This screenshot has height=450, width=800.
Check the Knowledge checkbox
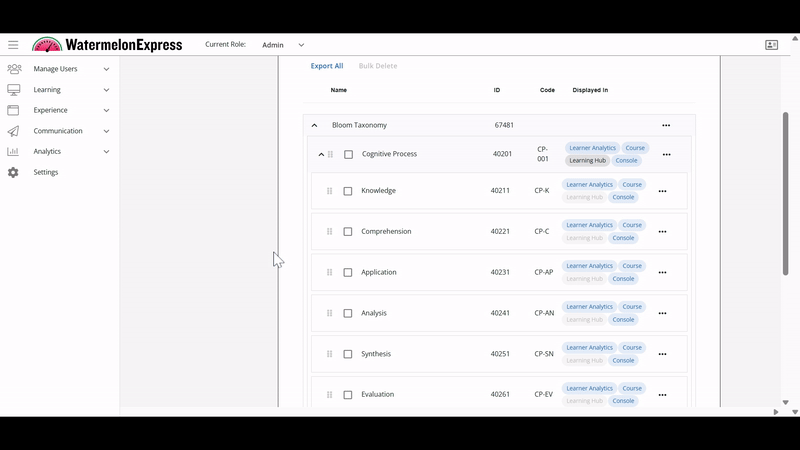click(348, 191)
